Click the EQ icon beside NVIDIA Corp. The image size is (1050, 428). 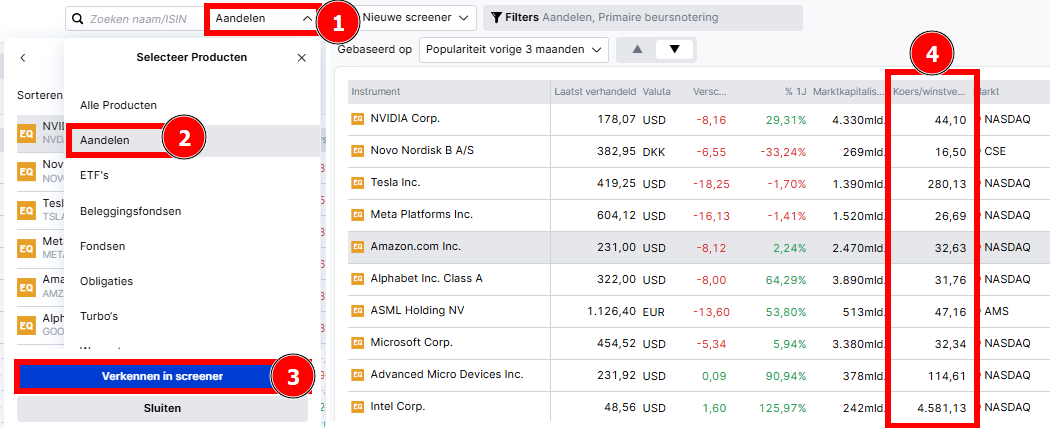click(357, 119)
